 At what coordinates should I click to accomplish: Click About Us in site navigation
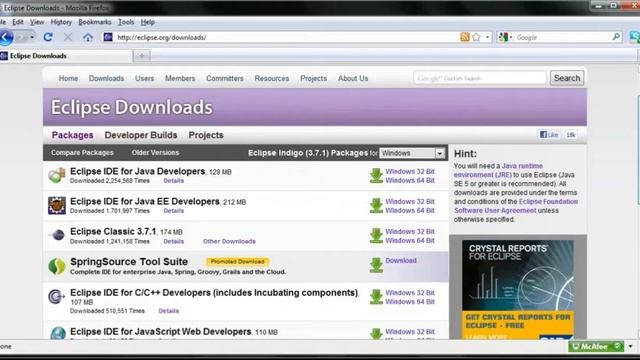pos(353,78)
